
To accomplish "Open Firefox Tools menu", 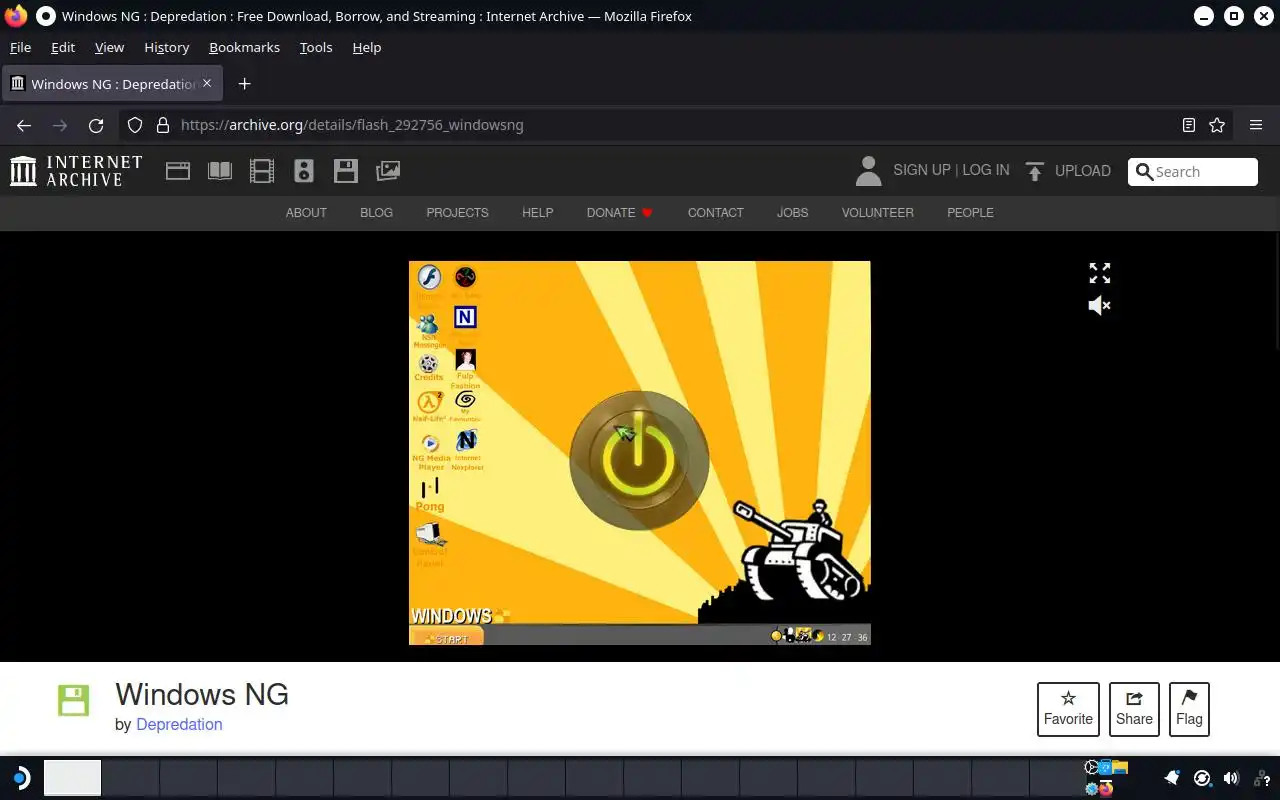I will pyautogui.click(x=316, y=47).
